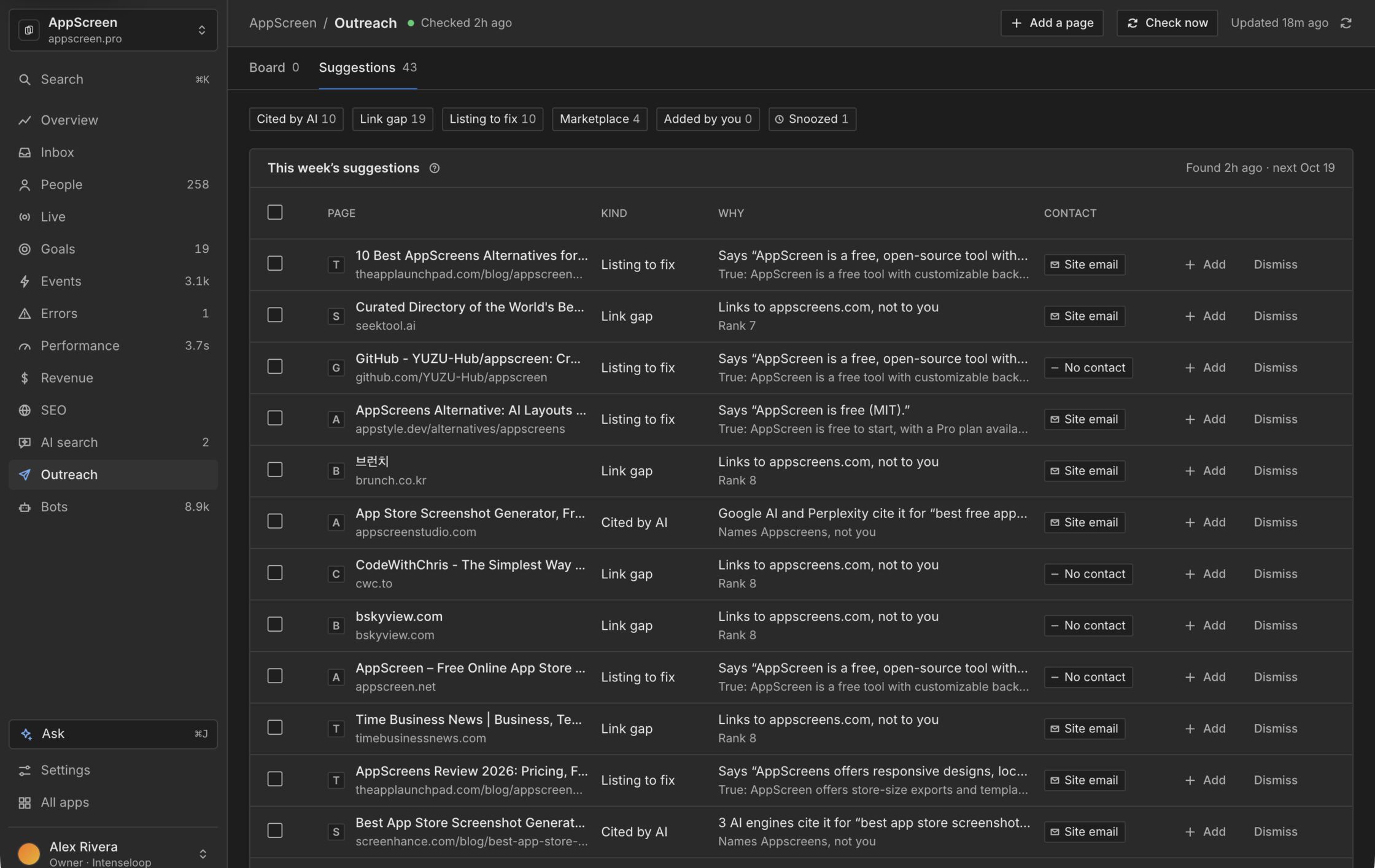
Task: Open the sidebar Search field
Action: tap(113, 80)
